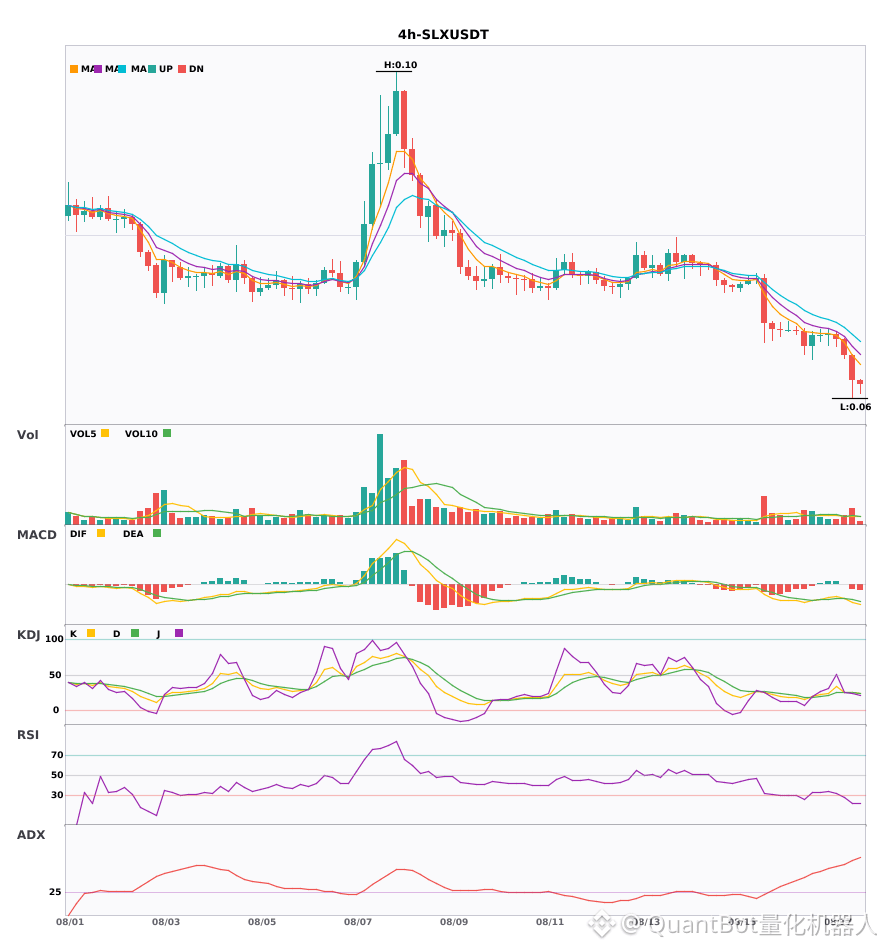Click the KDJ panel label
Screen dimensions: 885x950
[28, 634]
